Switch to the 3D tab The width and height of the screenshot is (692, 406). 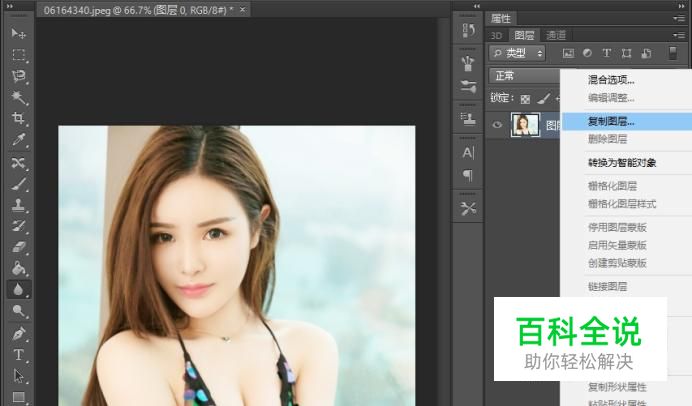pyautogui.click(x=496, y=35)
